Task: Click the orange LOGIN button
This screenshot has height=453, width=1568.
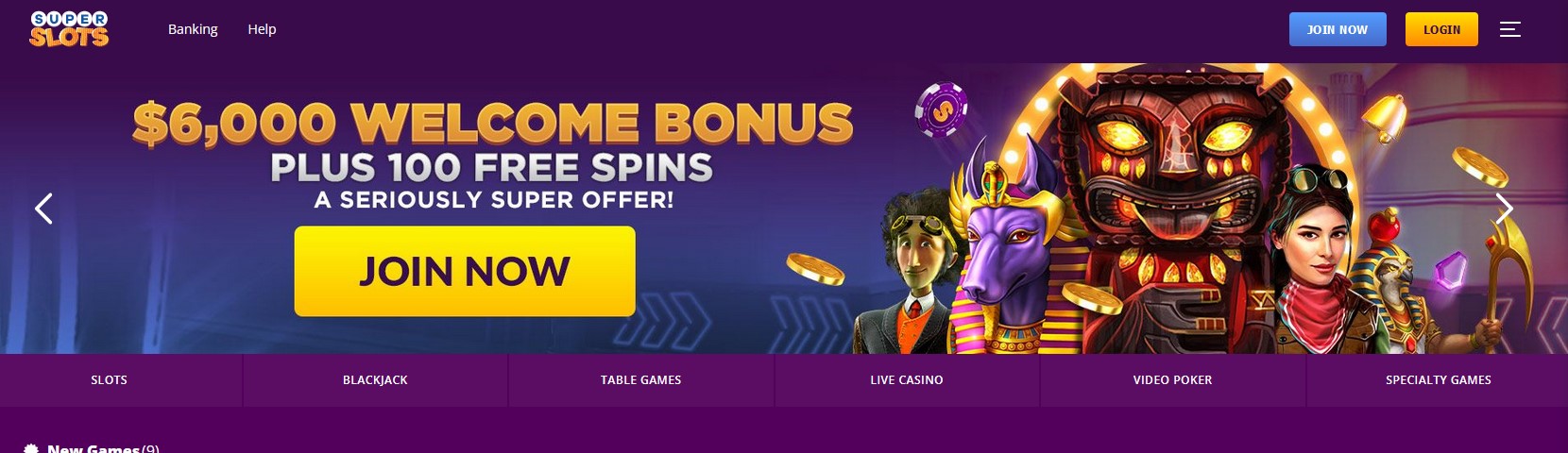Action: pyautogui.click(x=1441, y=29)
